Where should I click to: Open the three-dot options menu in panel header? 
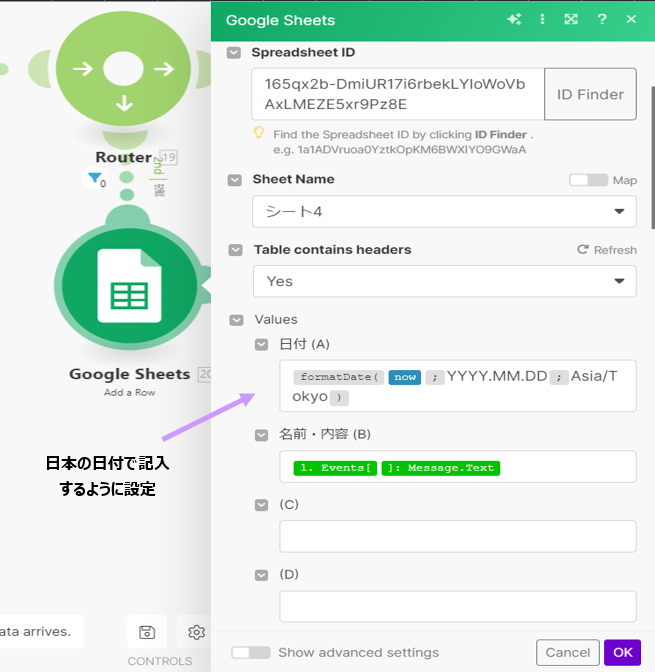[542, 19]
